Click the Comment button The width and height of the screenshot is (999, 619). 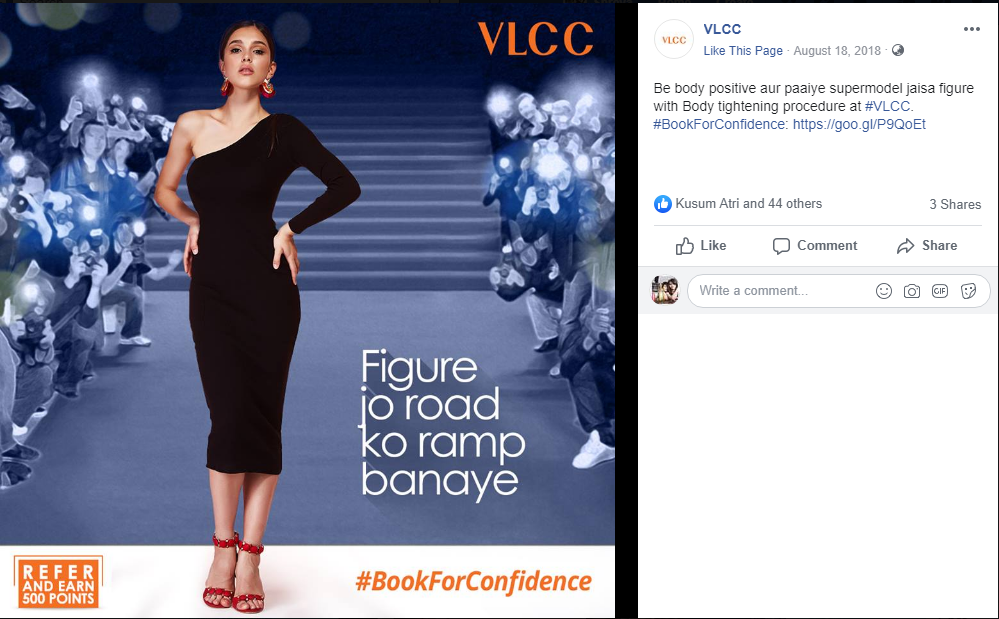coord(815,246)
